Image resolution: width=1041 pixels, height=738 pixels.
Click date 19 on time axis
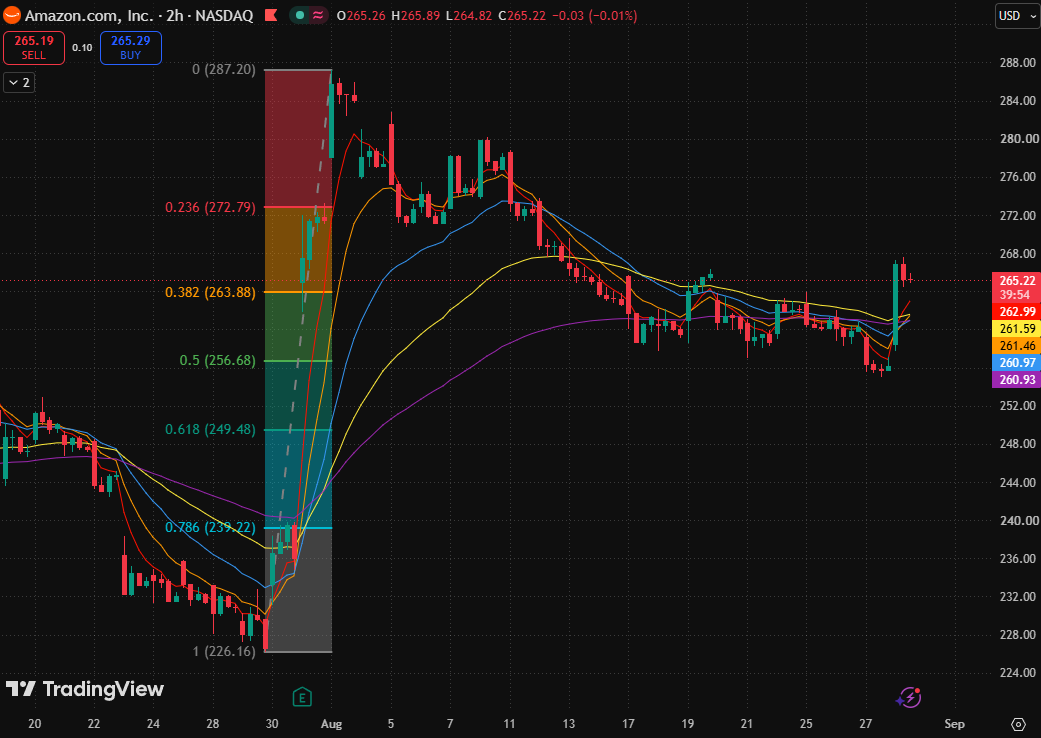(x=687, y=723)
